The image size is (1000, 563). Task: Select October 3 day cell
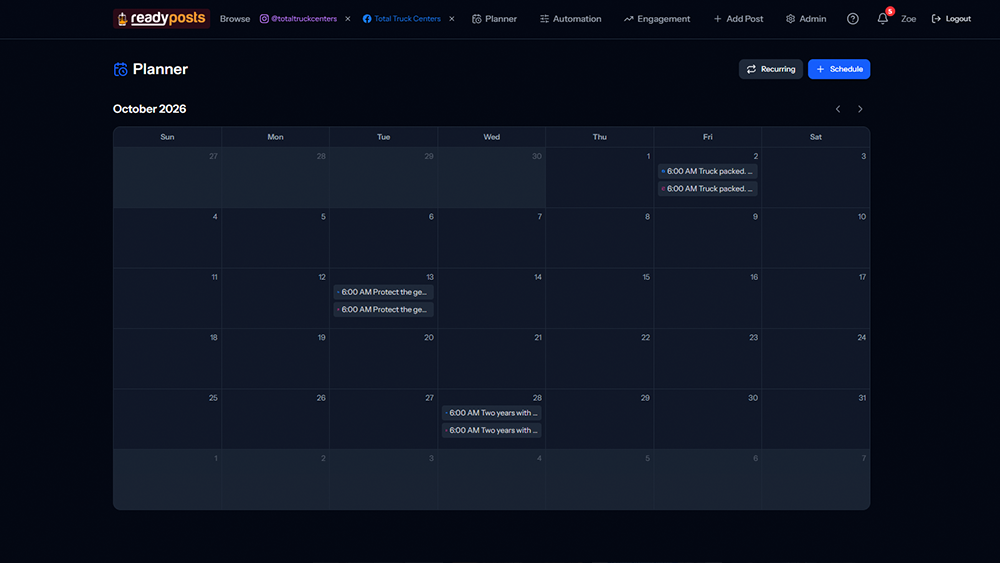pos(816,177)
